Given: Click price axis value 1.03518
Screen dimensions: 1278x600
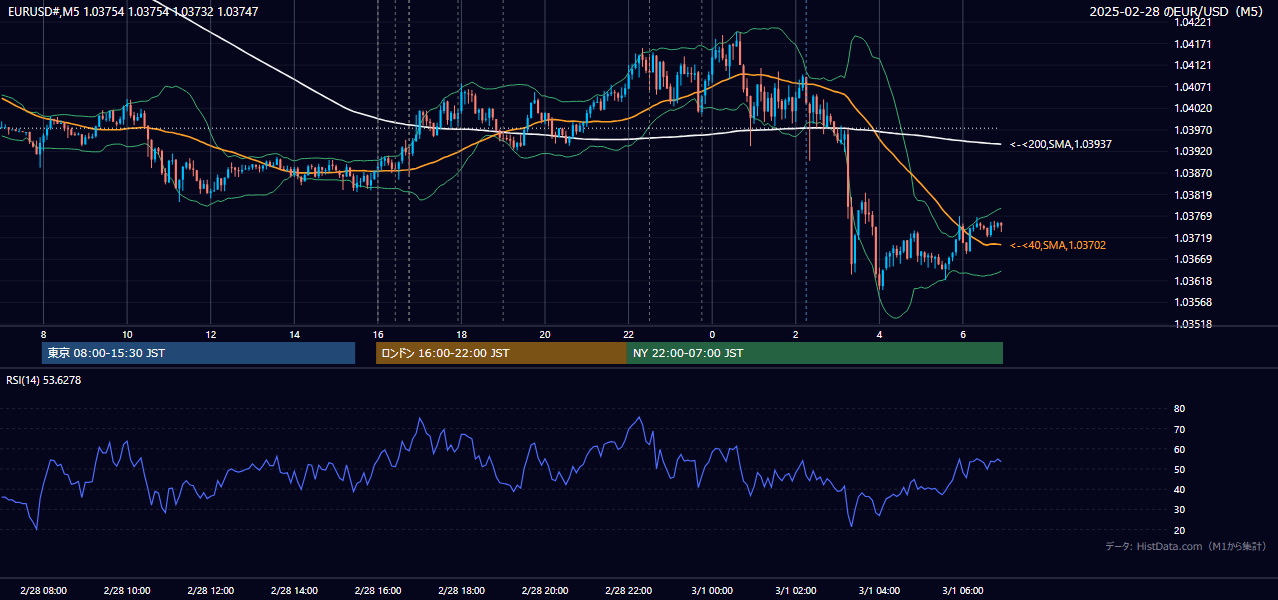Looking at the screenshot, I should pyautogui.click(x=1194, y=324).
